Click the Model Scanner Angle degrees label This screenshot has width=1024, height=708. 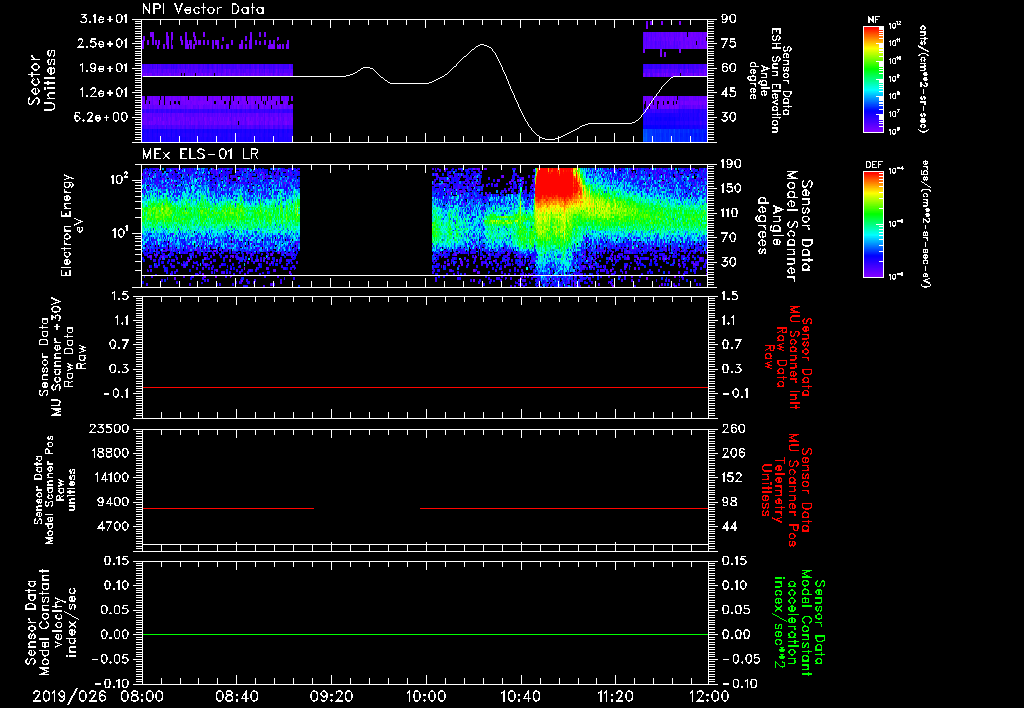coord(784,226)
